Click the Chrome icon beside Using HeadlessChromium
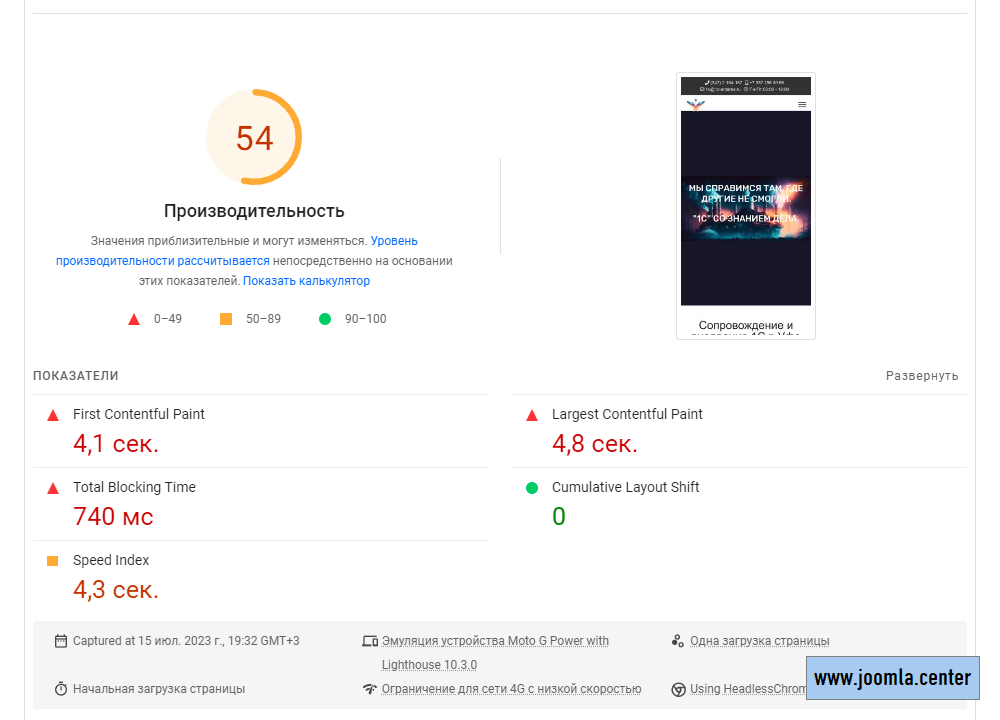The height and width of the screenshot is (720, 1000). [x=678, y=689]
